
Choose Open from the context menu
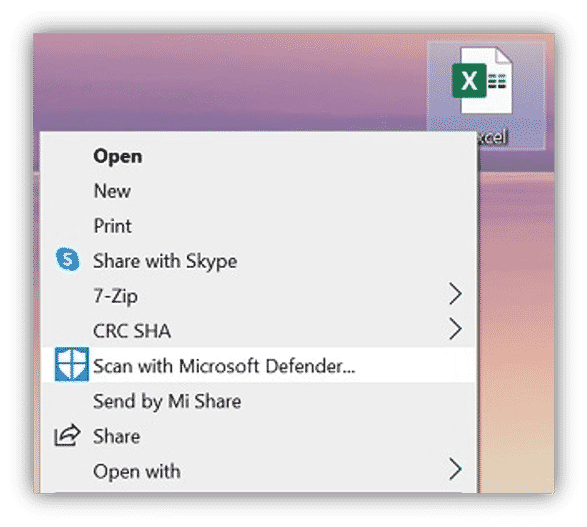point(258,156)
